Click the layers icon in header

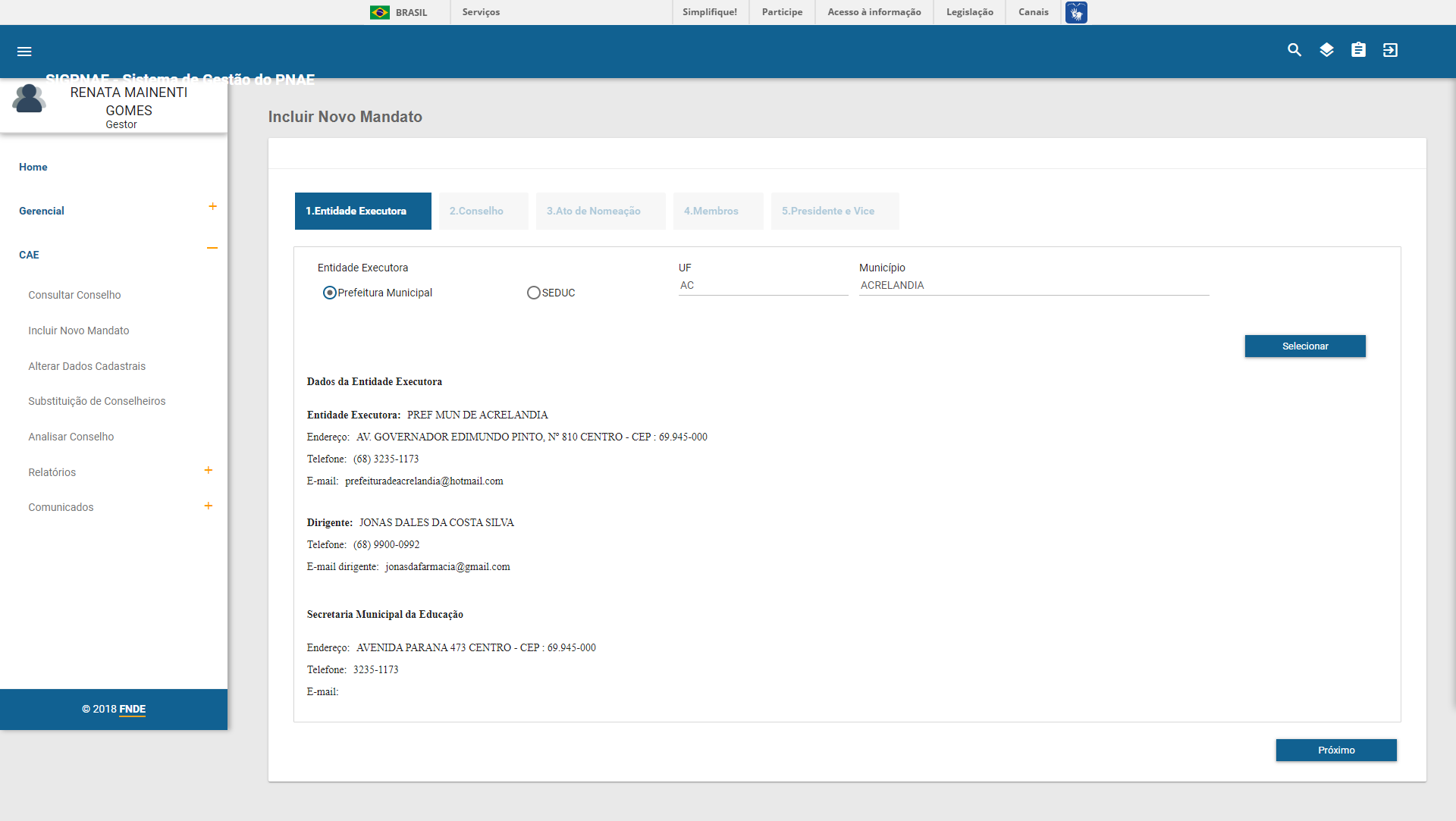1326,50
